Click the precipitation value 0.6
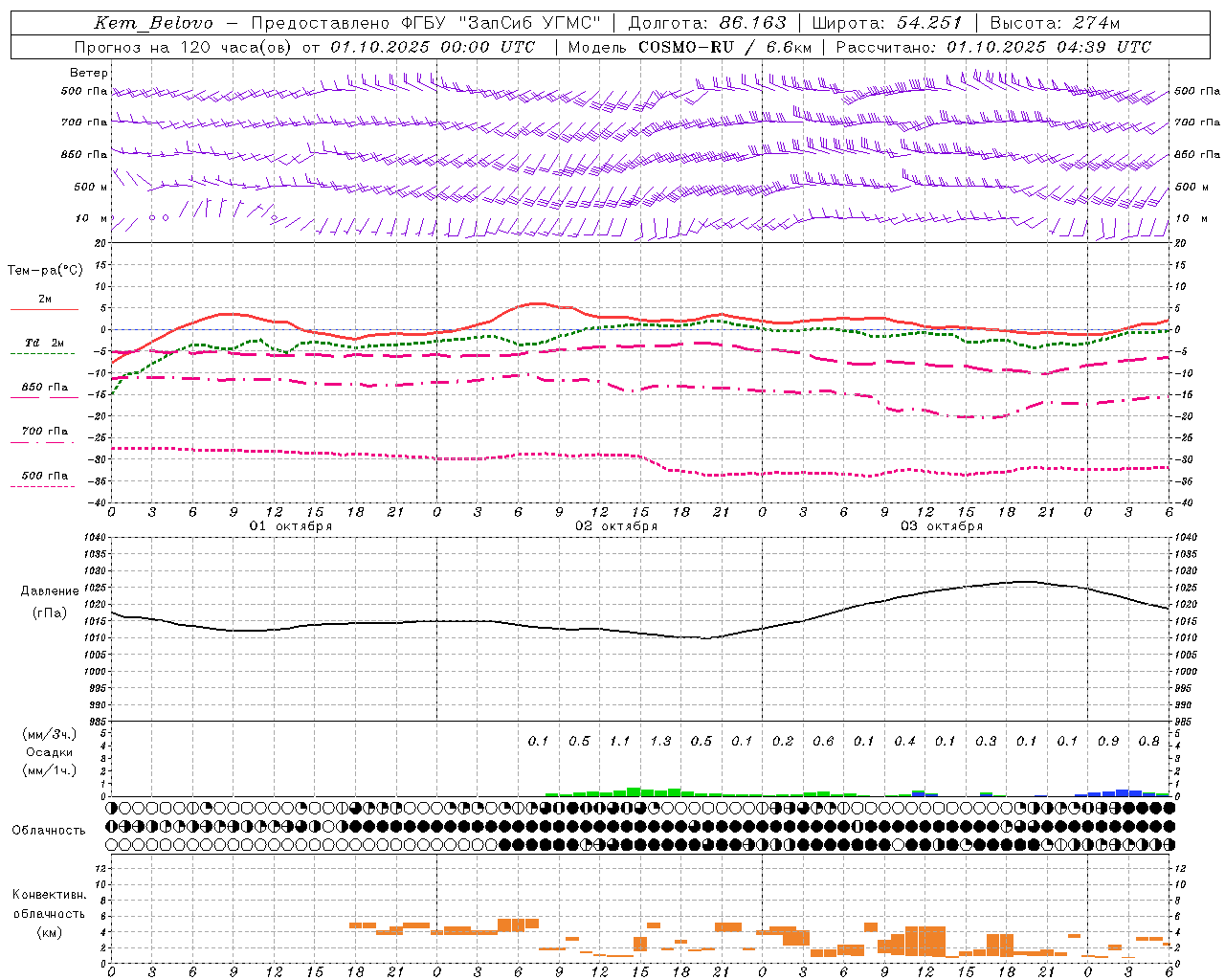This screenshot has width=1225, height=980. pyautogui.click(x=823, y=742)
